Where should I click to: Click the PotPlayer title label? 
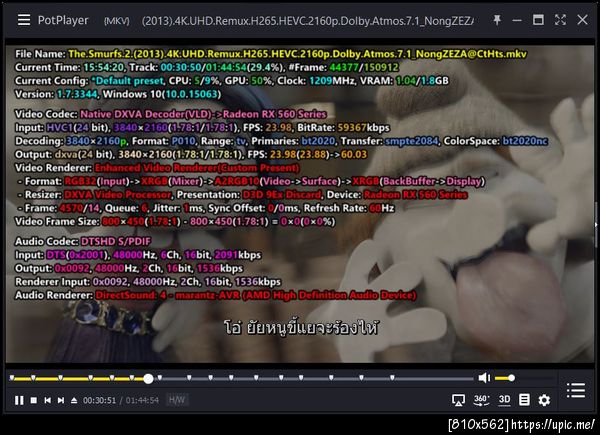click(63, 20)
